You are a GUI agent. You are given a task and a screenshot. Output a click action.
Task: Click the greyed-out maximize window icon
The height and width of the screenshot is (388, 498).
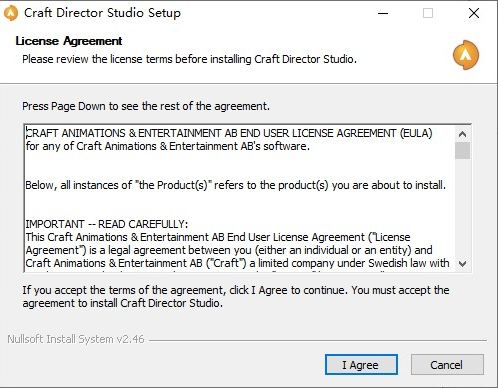[x=428, y=13]
